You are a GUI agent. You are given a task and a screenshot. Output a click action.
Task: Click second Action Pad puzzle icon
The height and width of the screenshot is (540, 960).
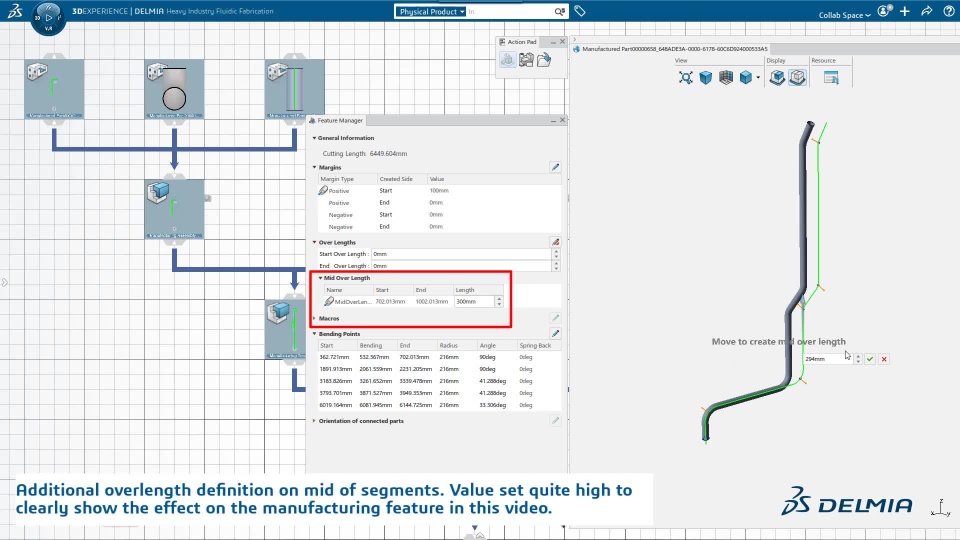526,59
